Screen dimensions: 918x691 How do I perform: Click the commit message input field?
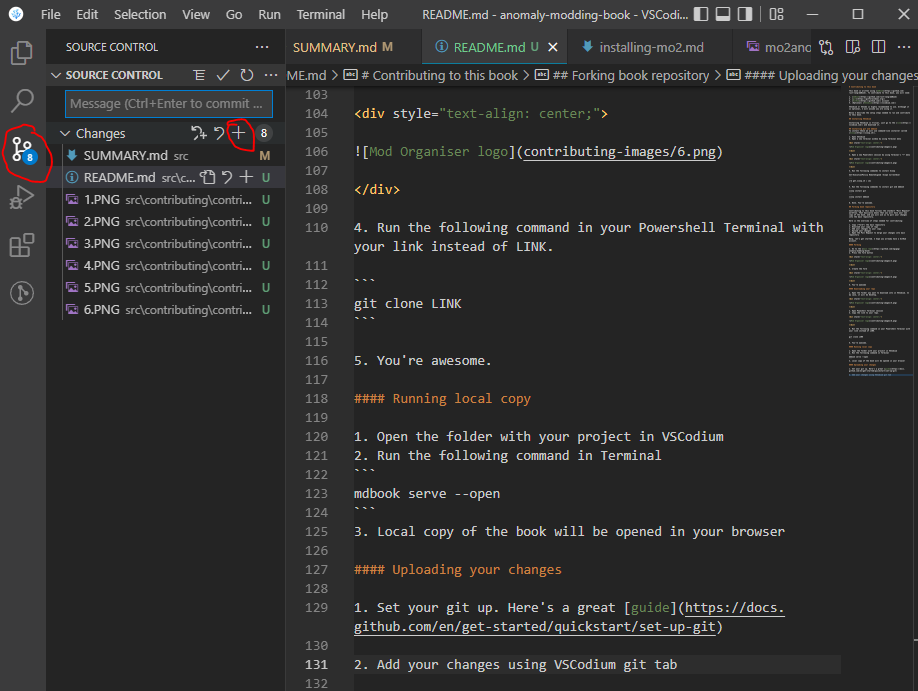point(169,104)
